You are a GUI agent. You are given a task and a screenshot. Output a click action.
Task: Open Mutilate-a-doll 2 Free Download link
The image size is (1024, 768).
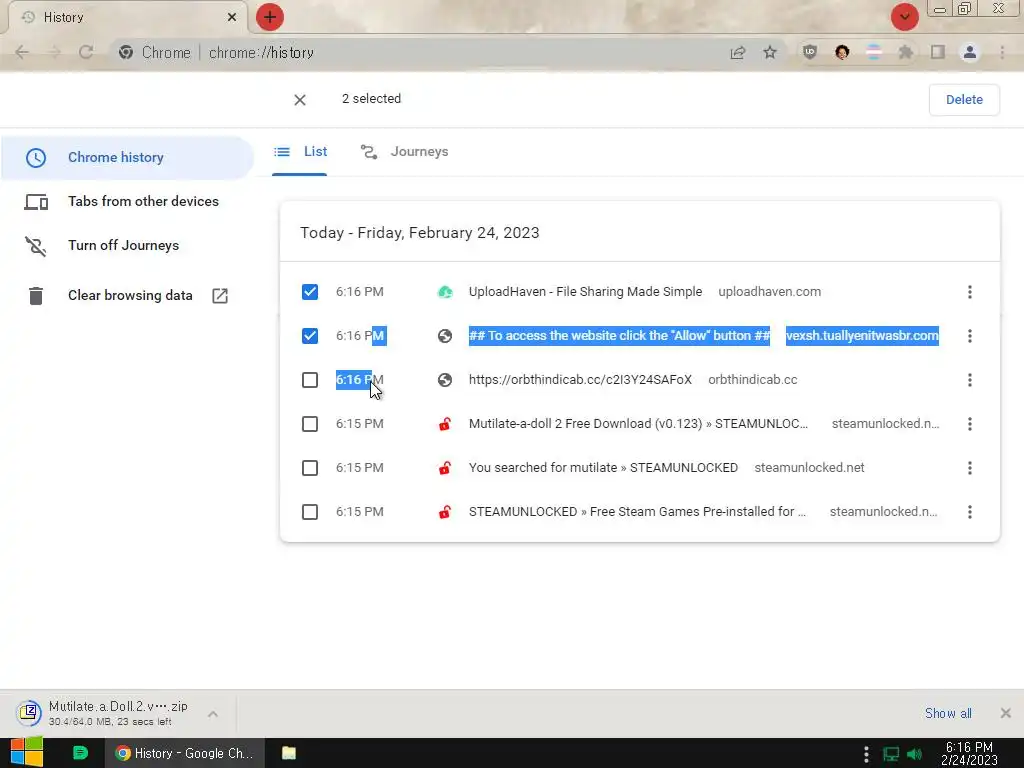coord(638,424)
